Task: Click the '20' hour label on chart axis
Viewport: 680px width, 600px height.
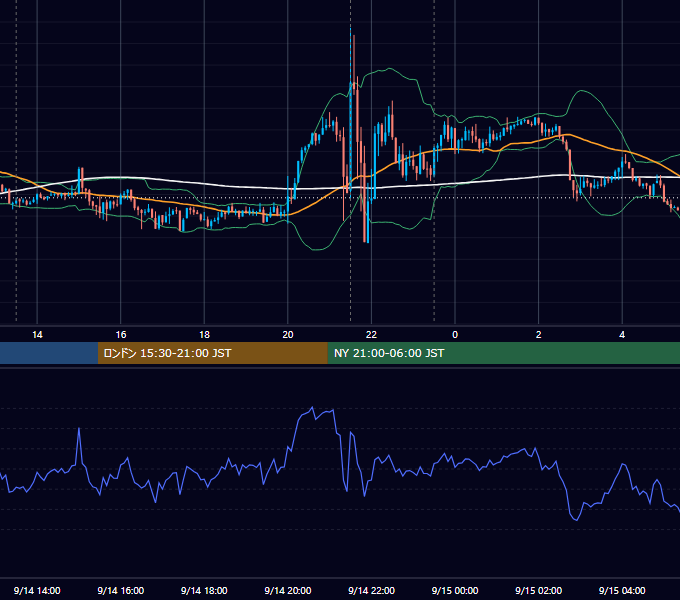Action: pyautogui.click(x=288, y=335)
